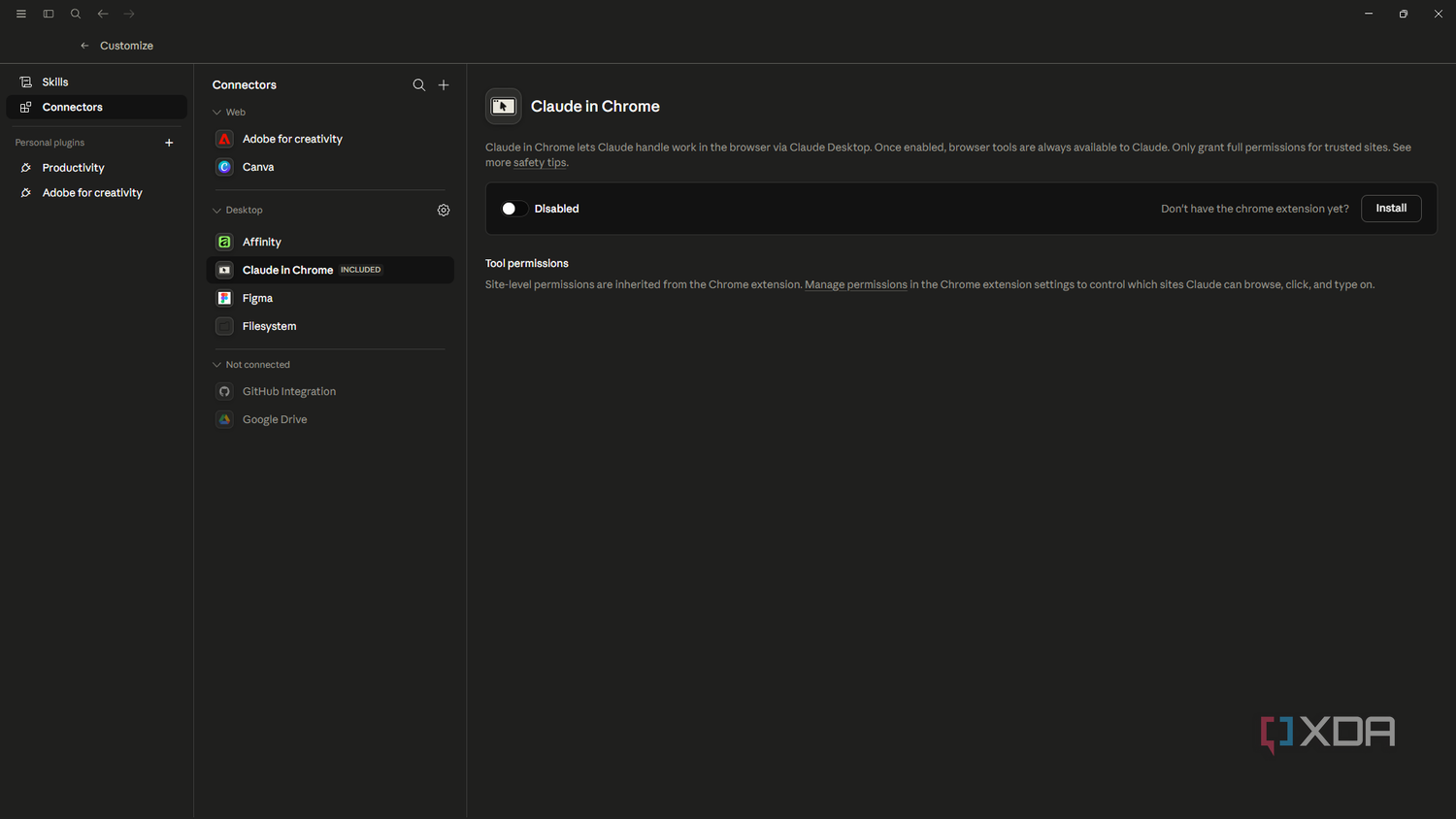Image resolution: width=1456 pixels, height=819 pixels.
Task: Select the Claude in Chrome connector
Action: click(x=330, y=270)
